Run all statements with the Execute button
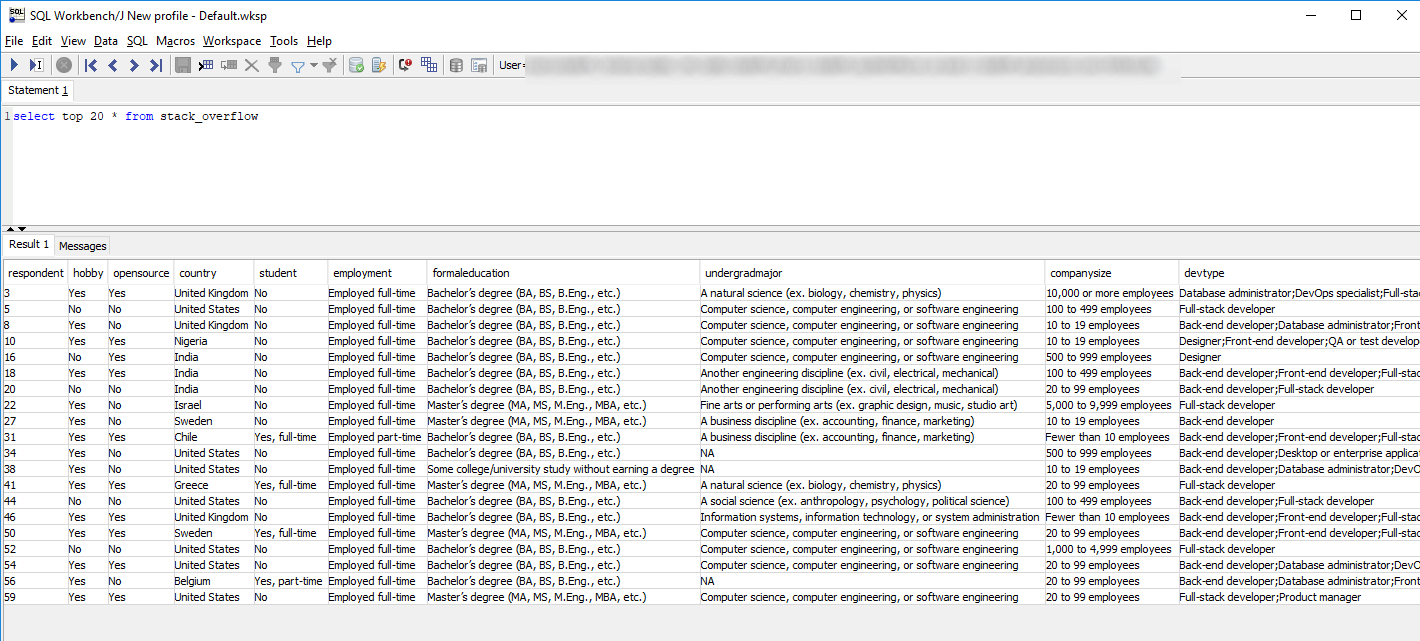The height and width of the screenshot is (641, 1420). (14, 65)
